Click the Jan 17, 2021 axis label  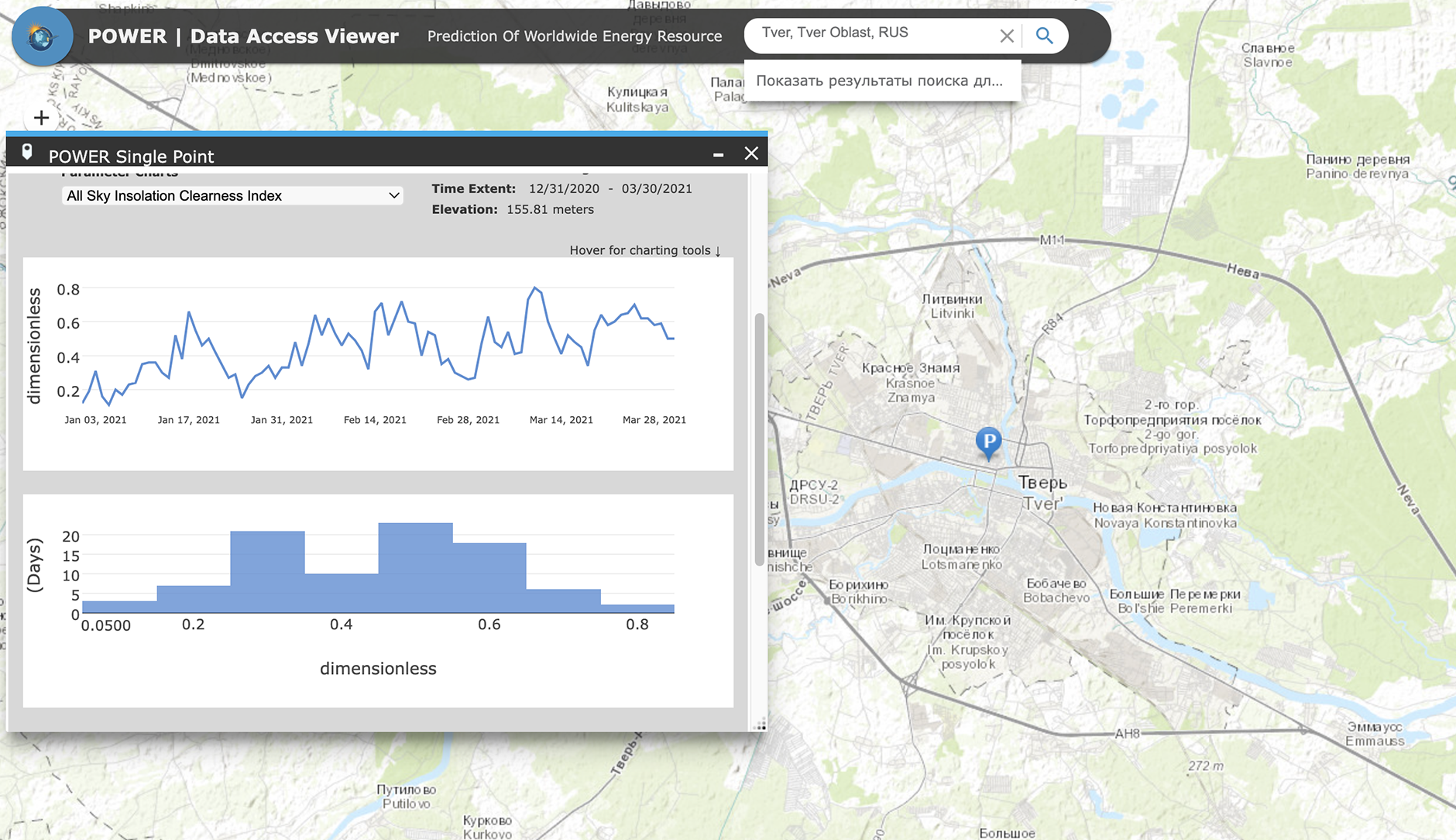188,420
